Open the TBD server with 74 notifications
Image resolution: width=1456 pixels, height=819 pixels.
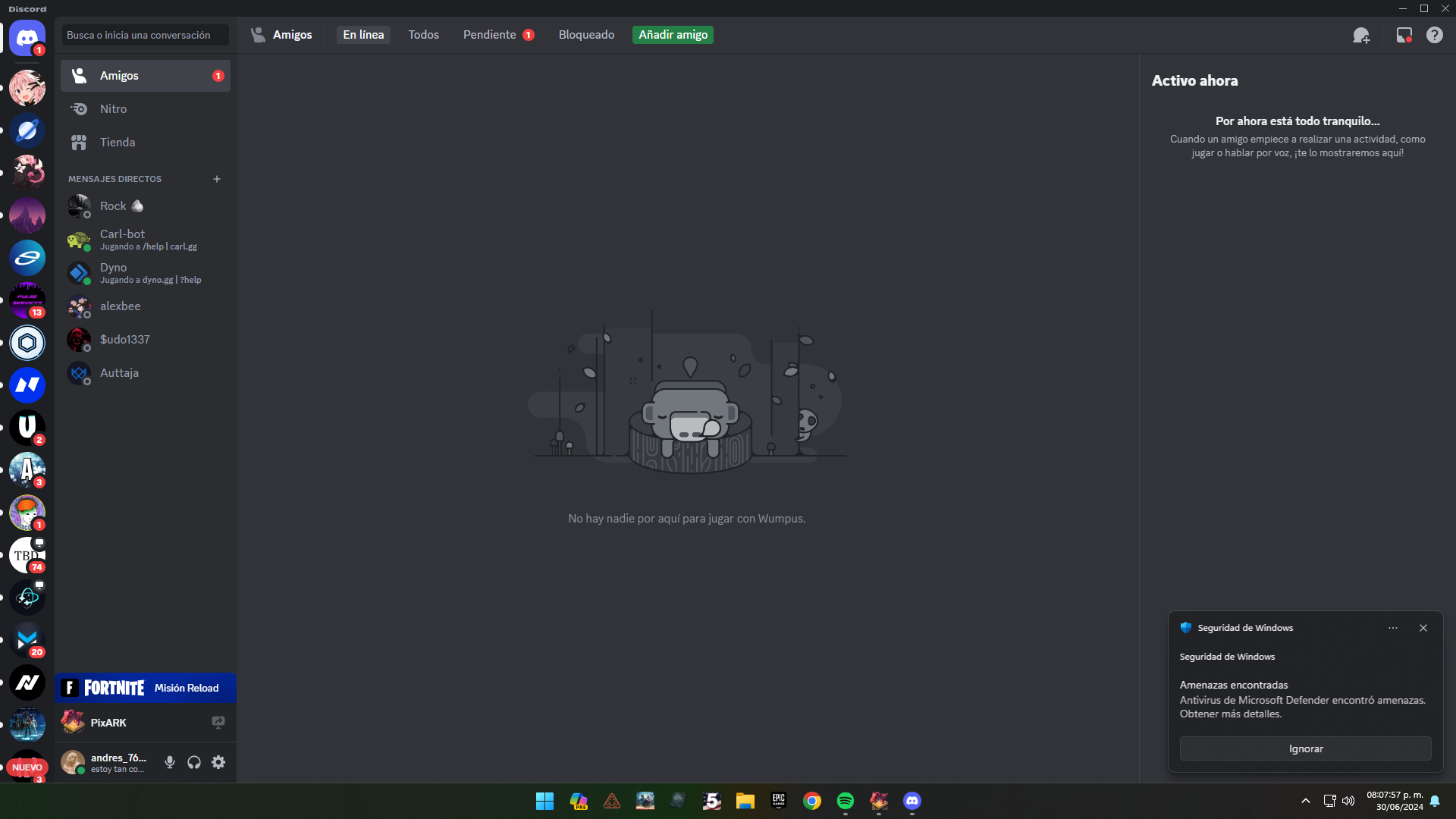pyautogui.click(x=27, y=555)
